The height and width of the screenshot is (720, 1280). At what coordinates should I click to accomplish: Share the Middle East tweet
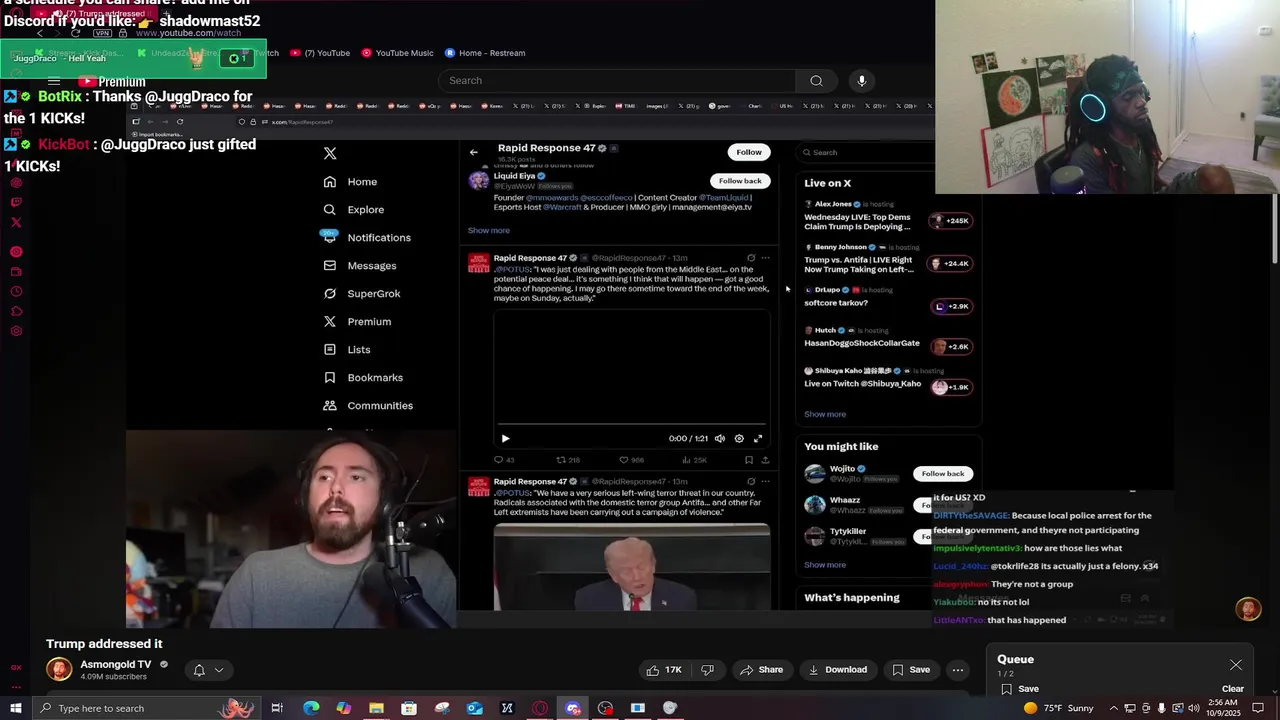[x=765, y=460]
